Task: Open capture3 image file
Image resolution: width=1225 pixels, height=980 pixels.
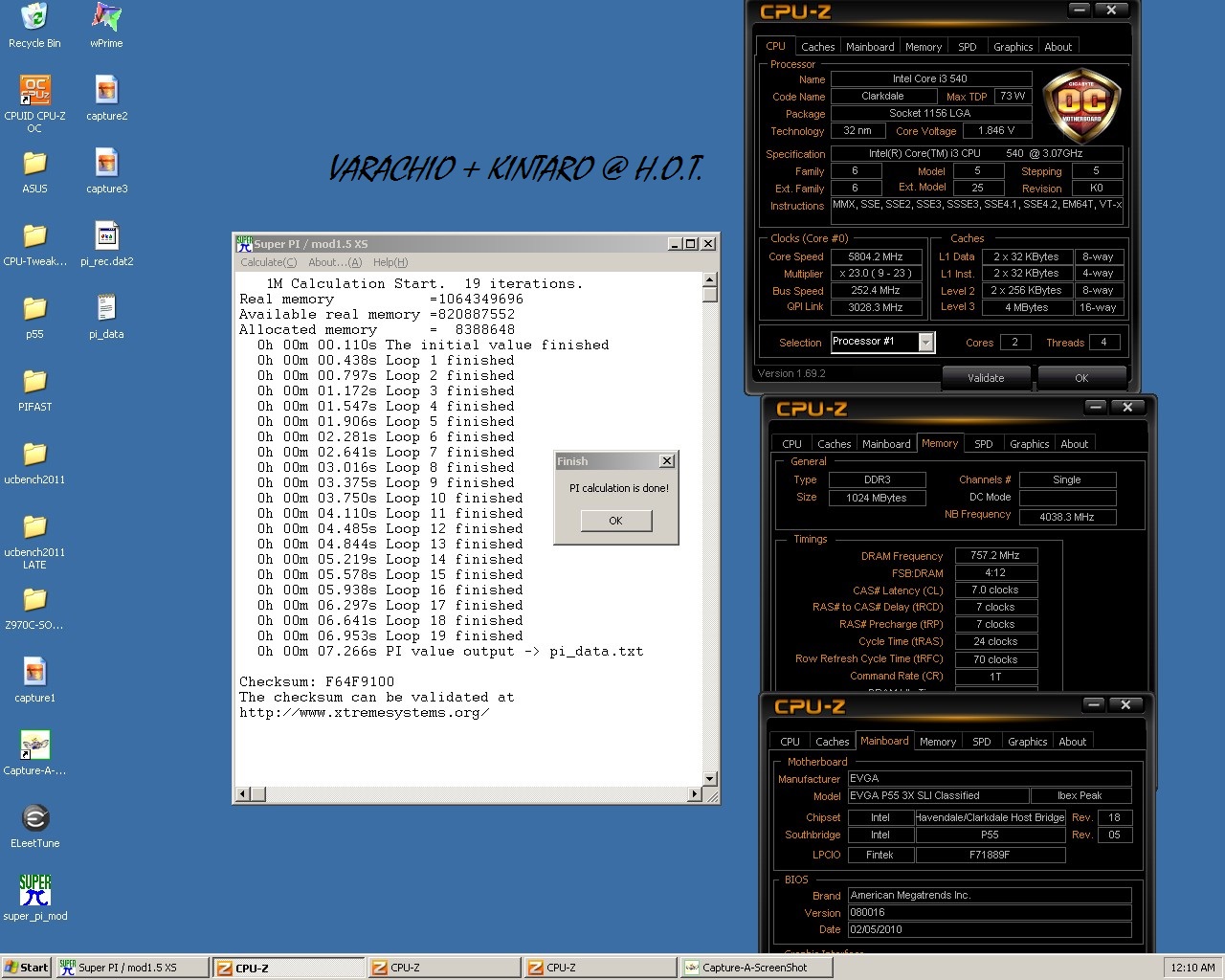Action: [106, 171]
